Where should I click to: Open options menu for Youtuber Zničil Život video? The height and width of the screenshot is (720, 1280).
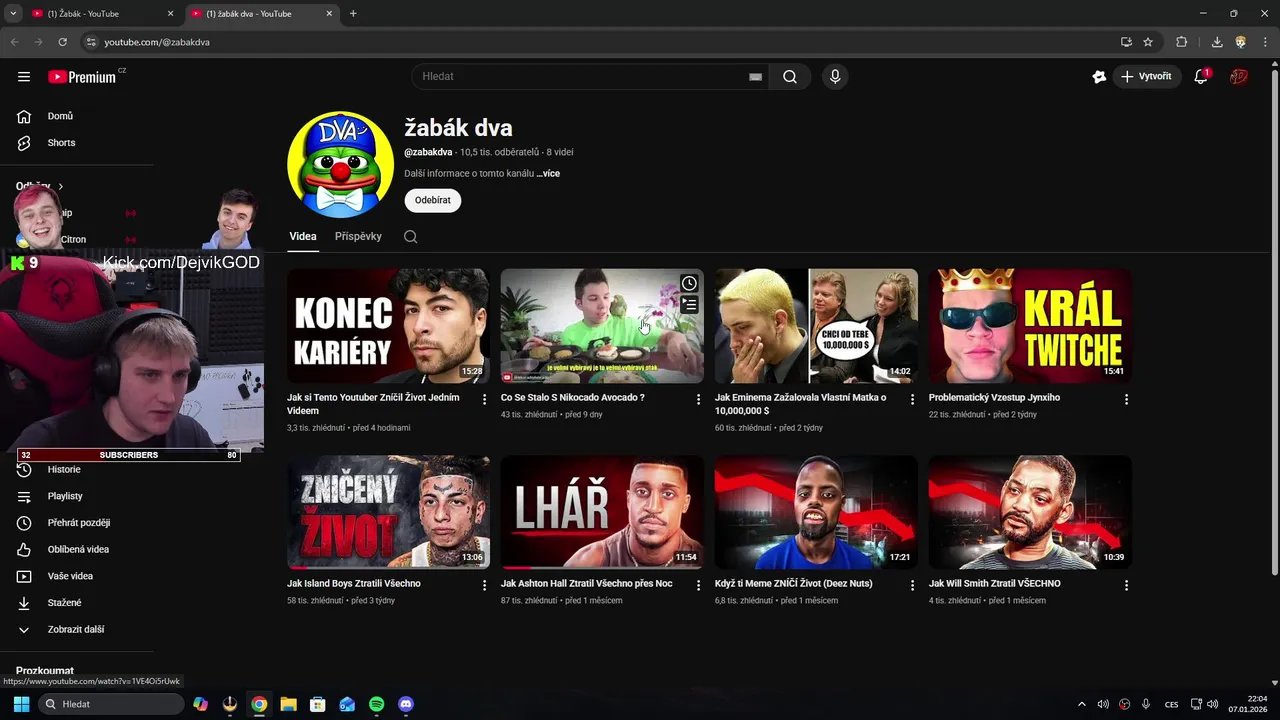tap(484, 399)
